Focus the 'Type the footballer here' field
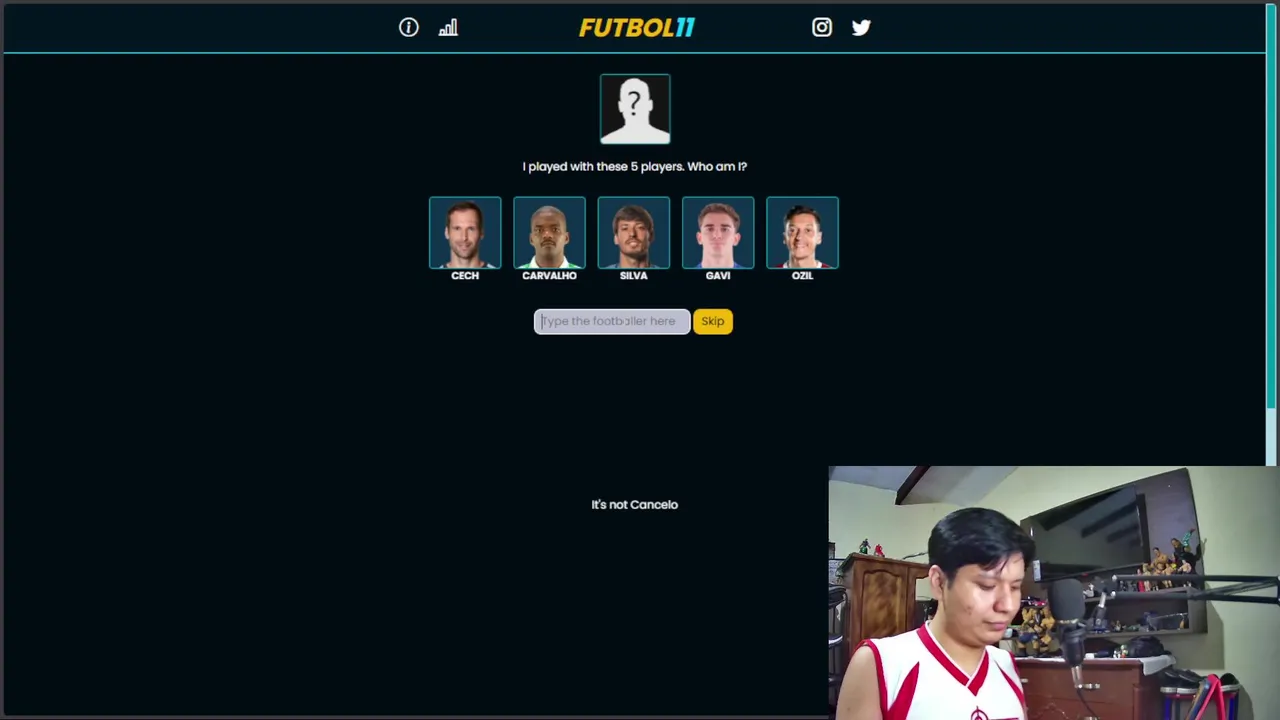The image size is (1280, 720). click(x=612, y=321)
